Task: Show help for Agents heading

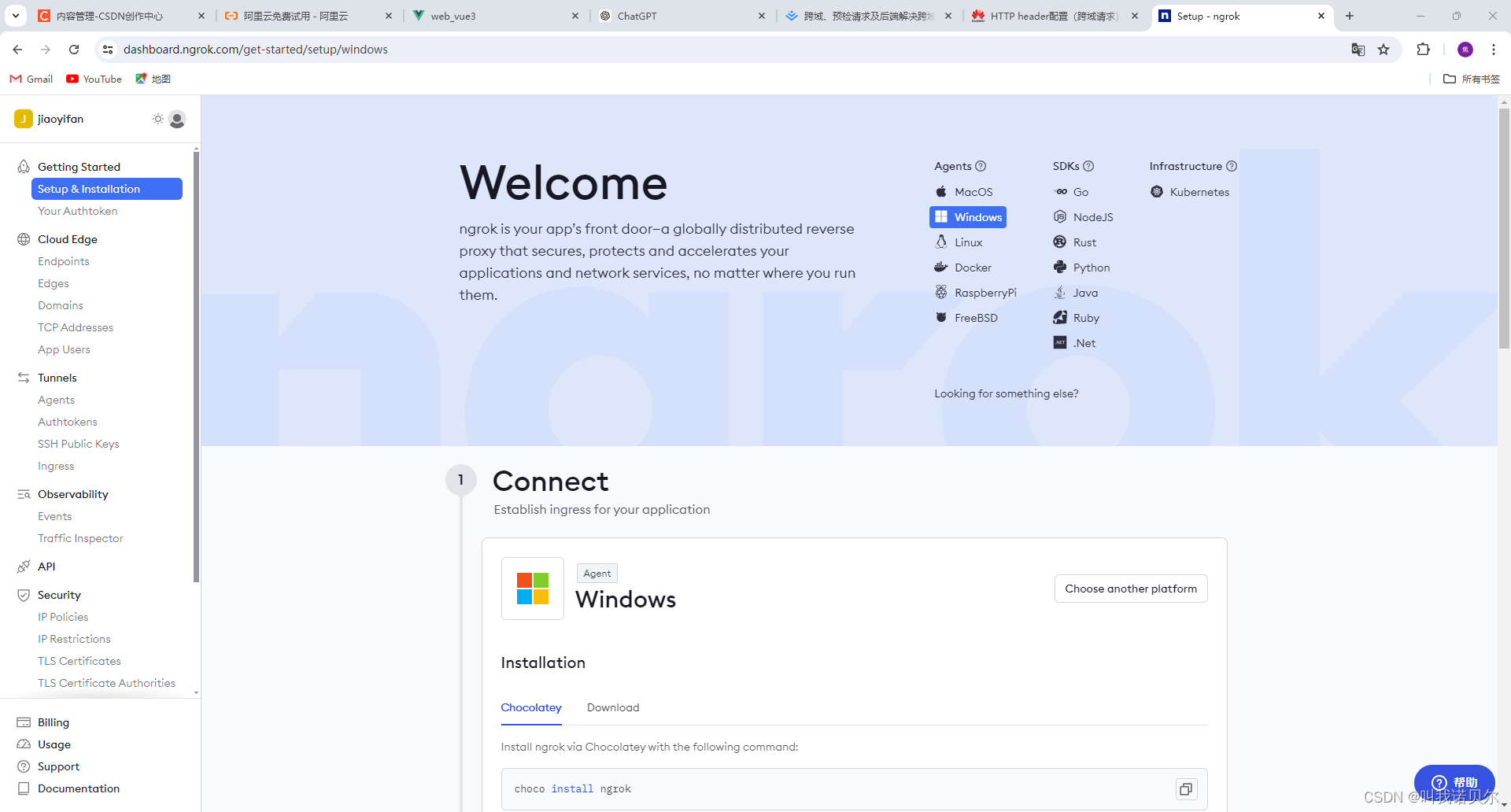Action: 981,166
